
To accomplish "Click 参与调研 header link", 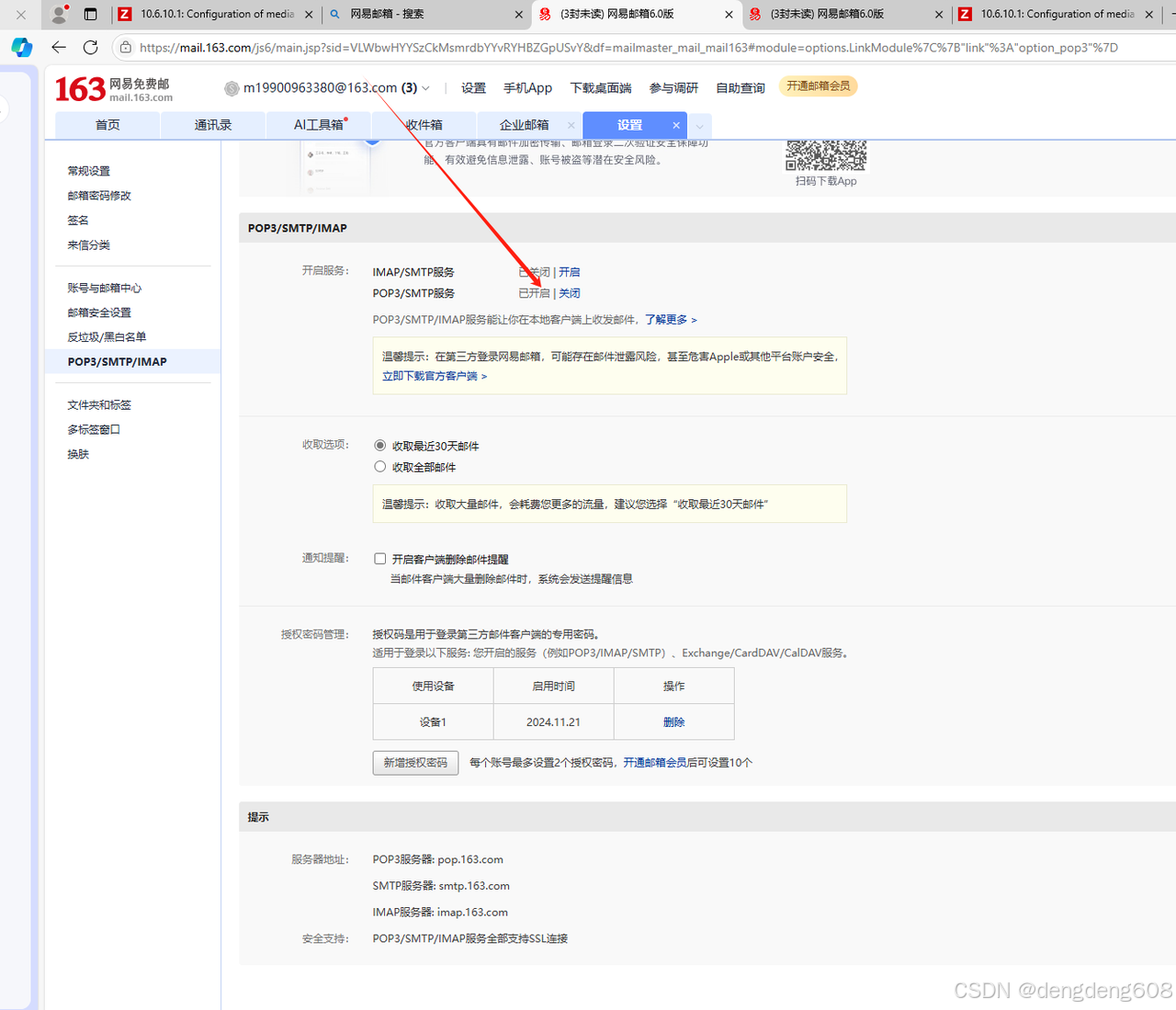I will tap(673, 88).
